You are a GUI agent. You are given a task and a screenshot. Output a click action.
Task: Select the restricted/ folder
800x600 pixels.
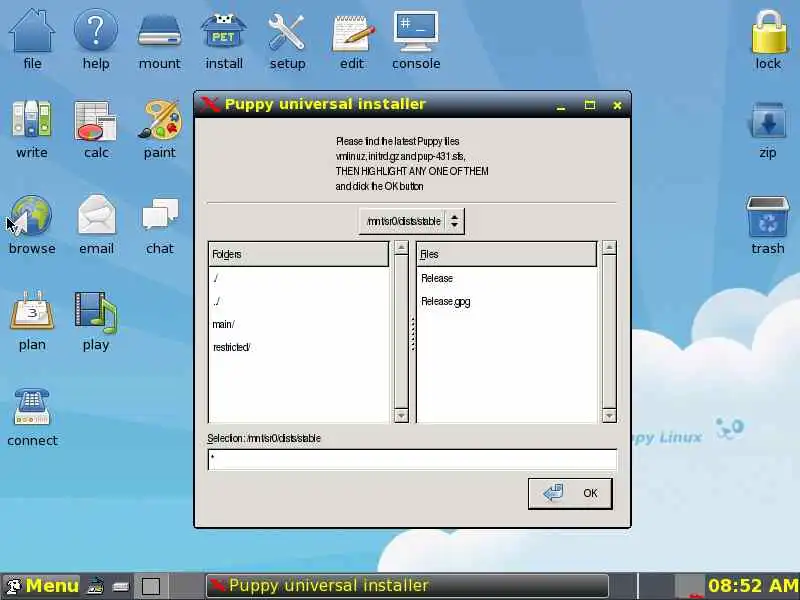pos(298,347)
